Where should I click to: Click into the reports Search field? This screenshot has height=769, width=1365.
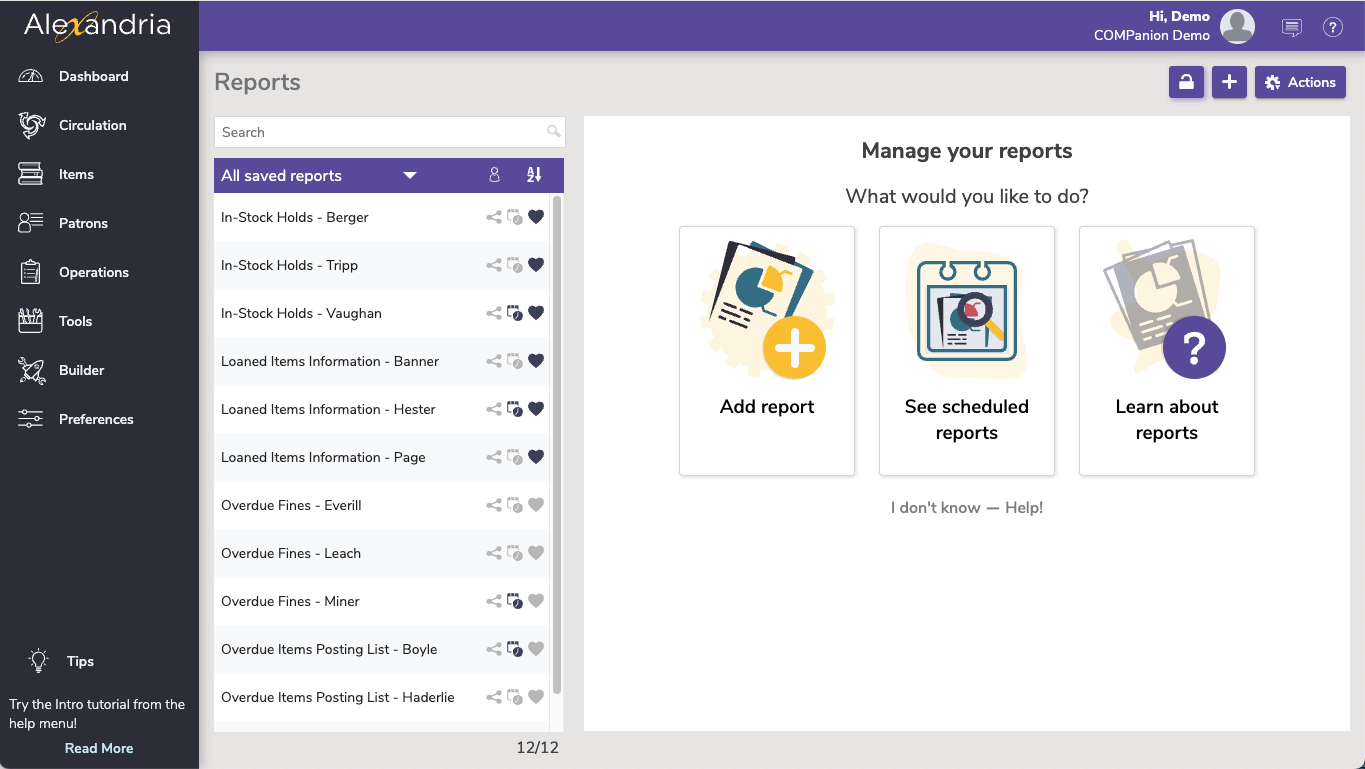(380, 132)
